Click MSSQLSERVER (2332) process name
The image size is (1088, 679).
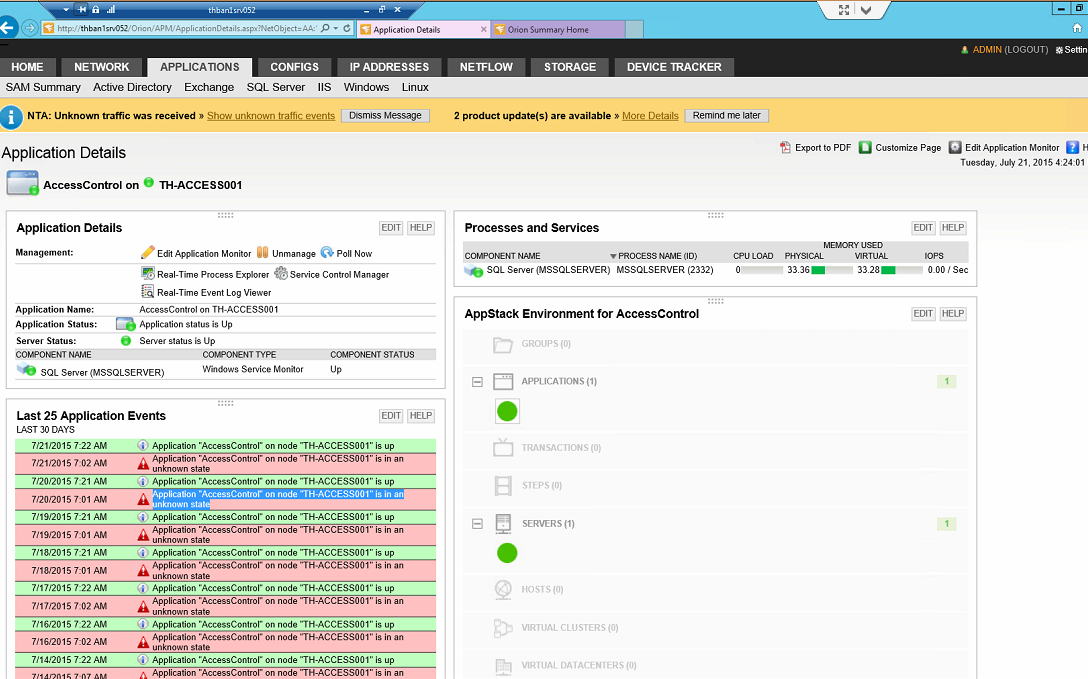pyautogui.click(x=665, y=270)
